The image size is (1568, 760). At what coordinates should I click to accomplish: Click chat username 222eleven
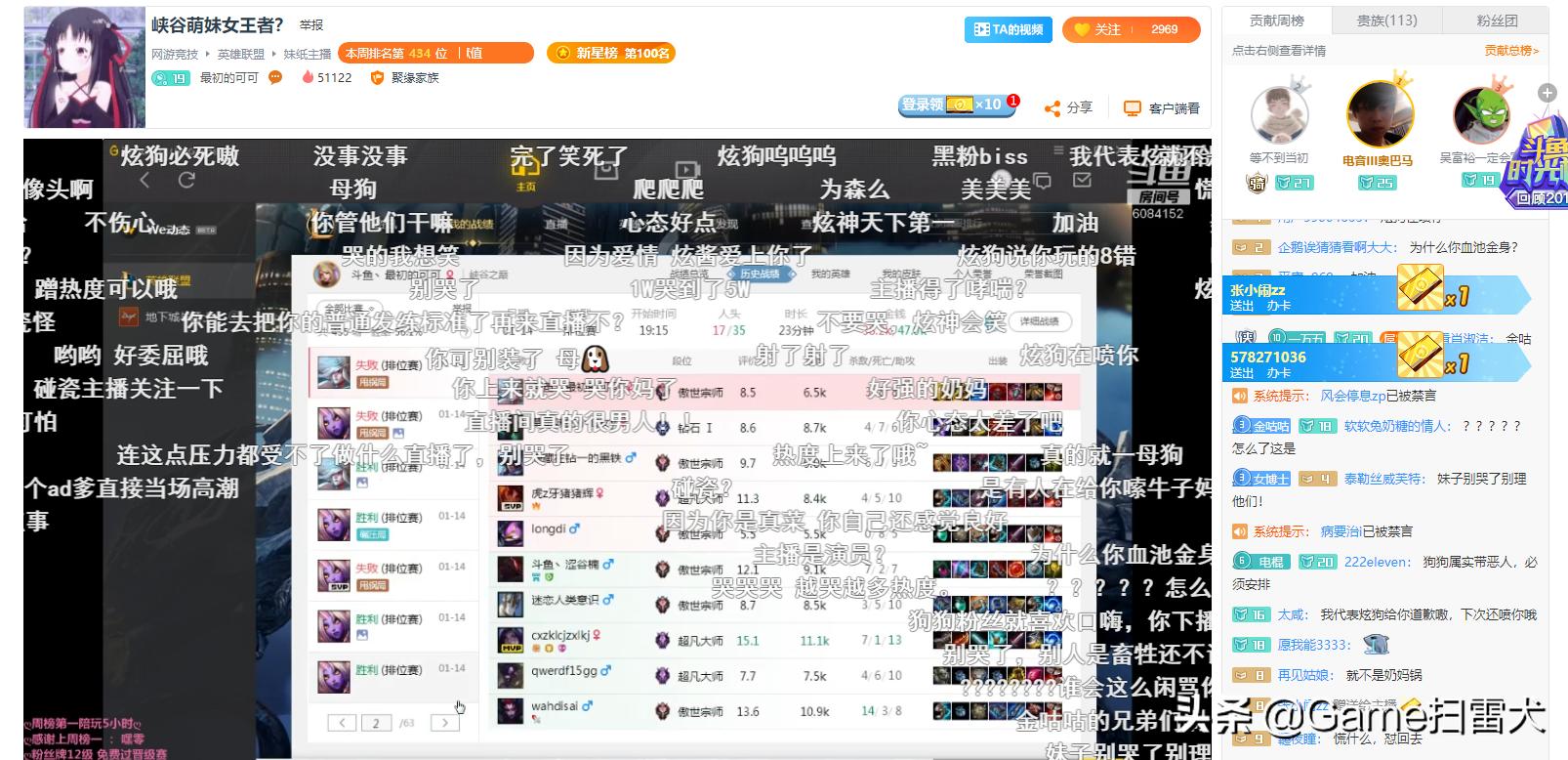(x=1378, y=562)
